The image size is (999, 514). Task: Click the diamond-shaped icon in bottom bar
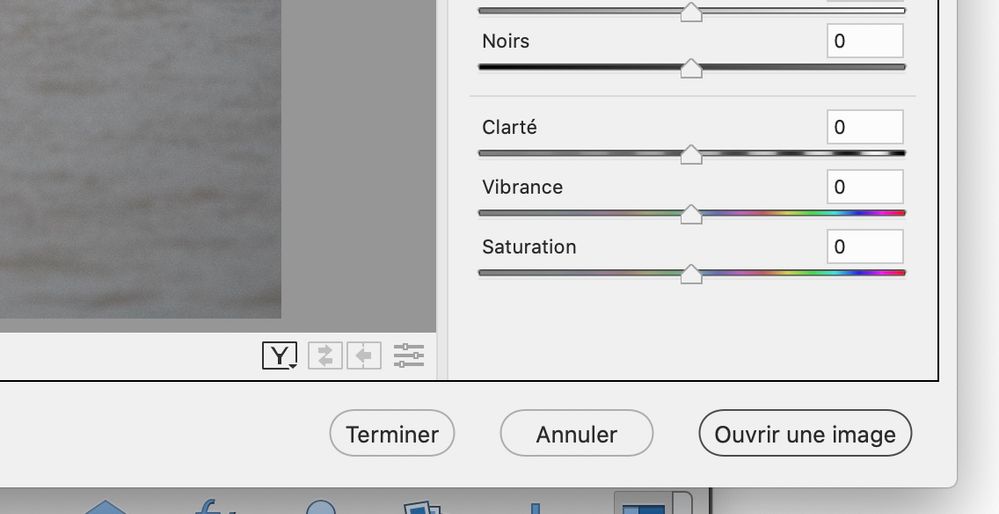[106, 508]
